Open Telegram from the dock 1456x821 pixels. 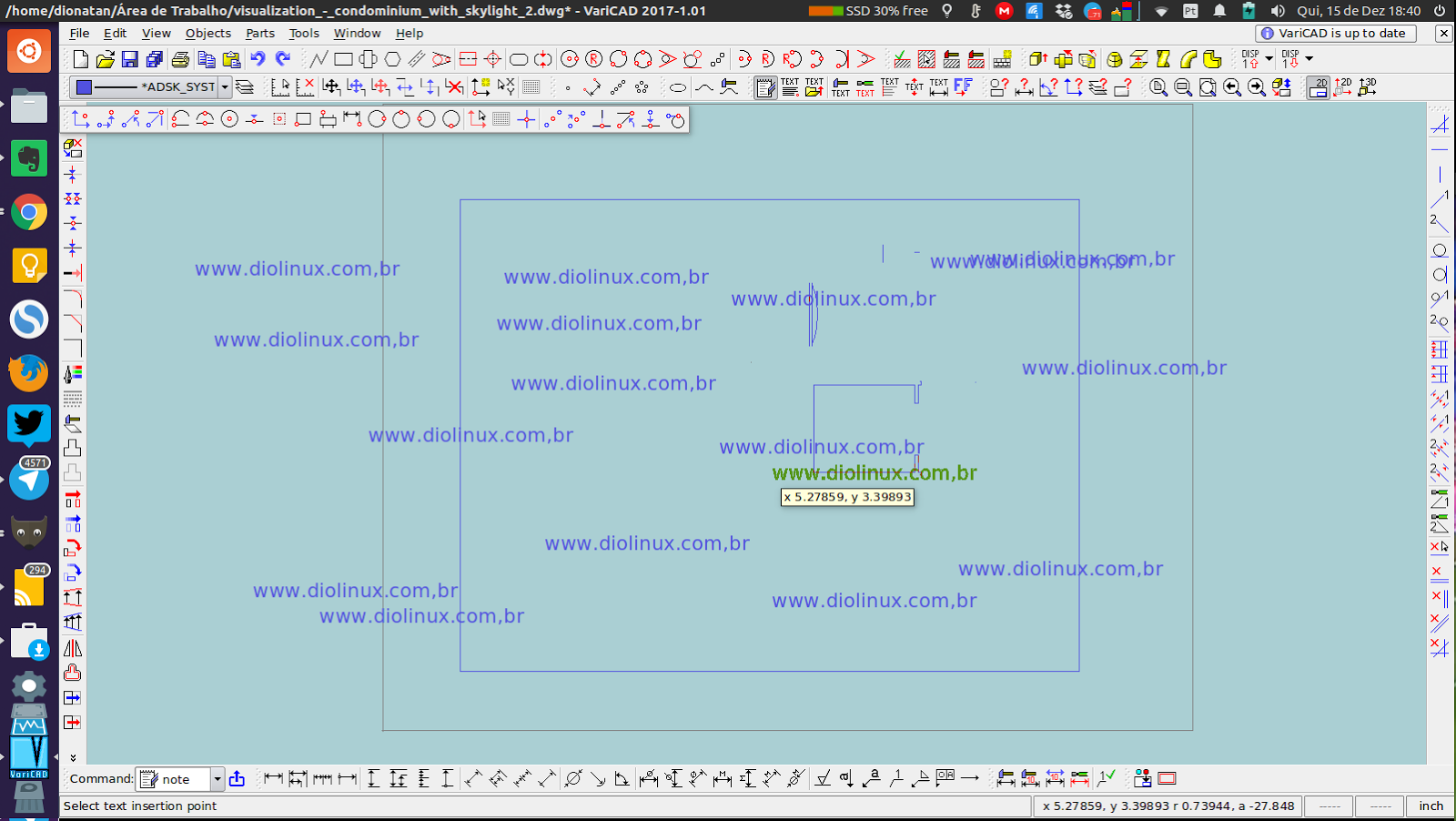click(29, 480)
